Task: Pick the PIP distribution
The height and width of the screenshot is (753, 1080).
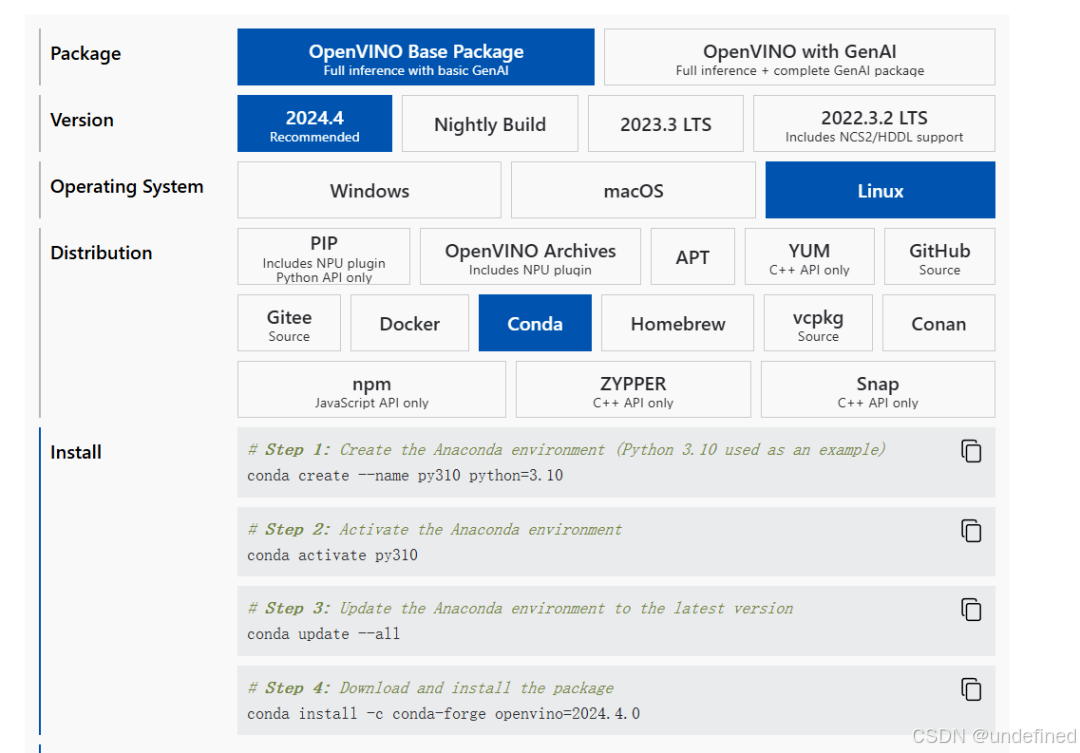Action: tap(324, 256)
